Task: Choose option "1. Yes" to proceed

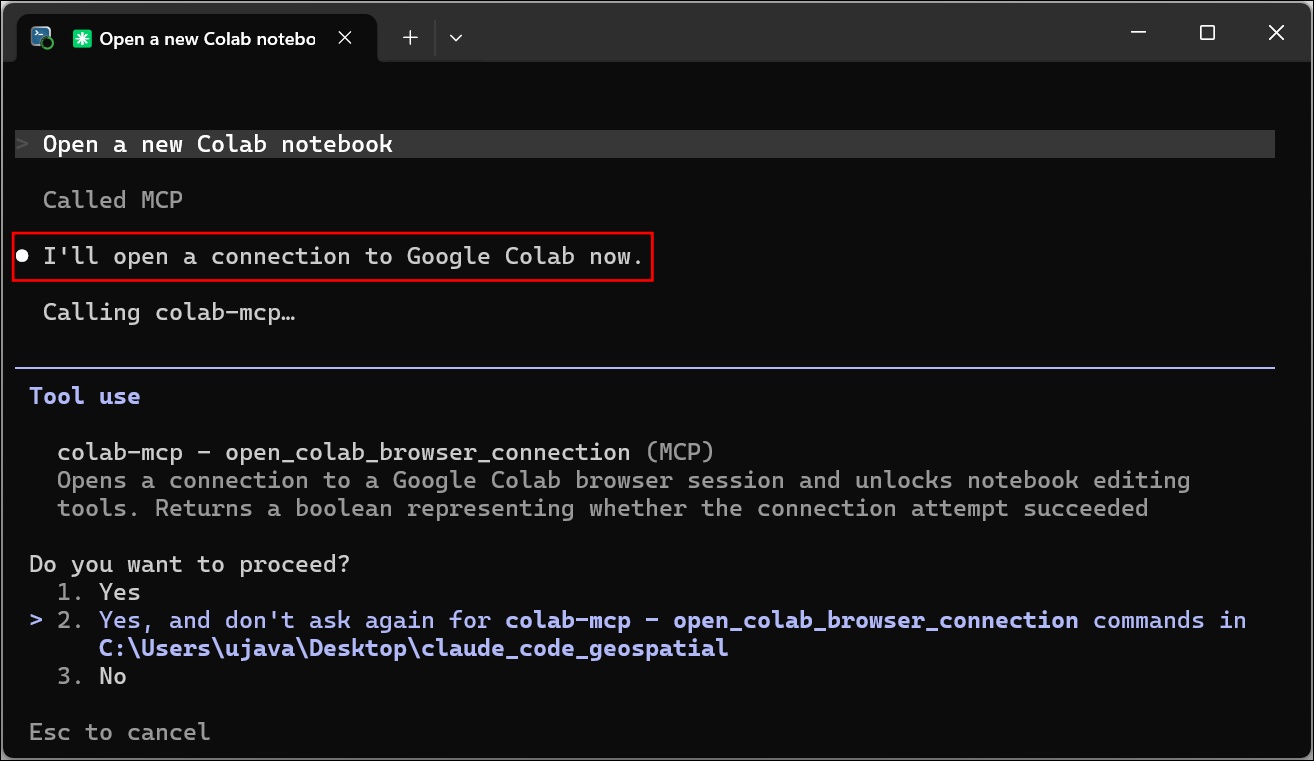Action: pyautogui.click(x=99, y=592)
